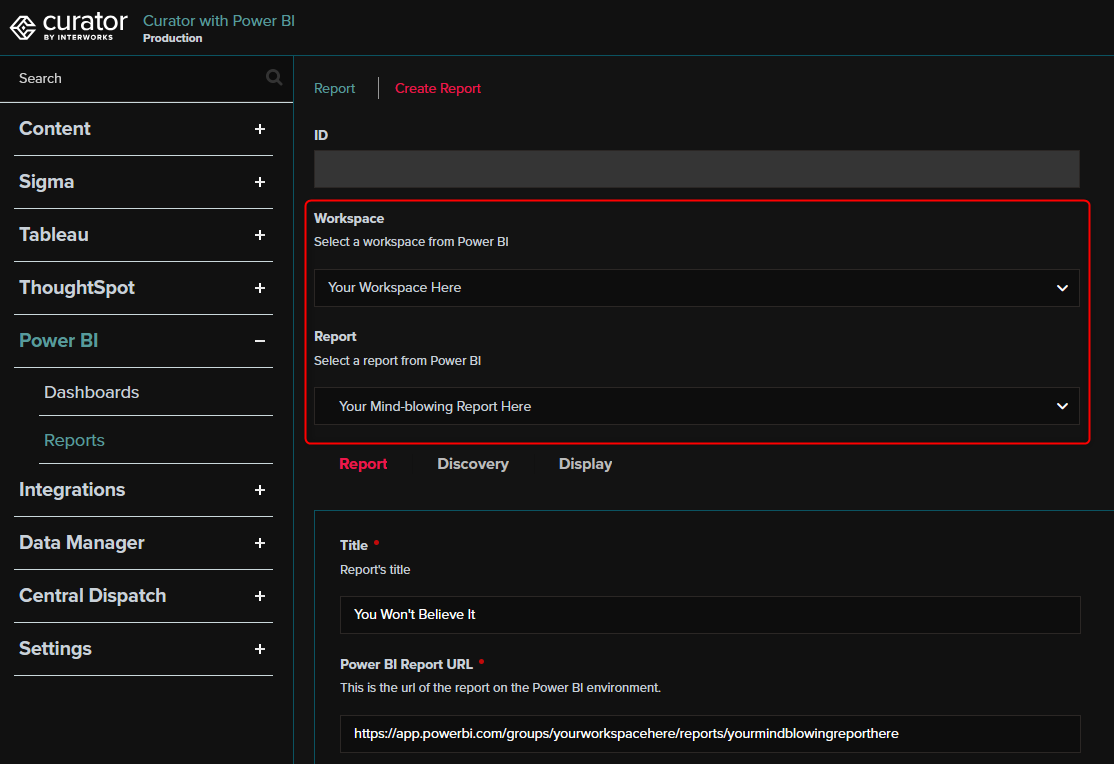Click the "Report's title" help text
The height and width of the screenshot is (764, 1114).
click(x=375, y=570)
